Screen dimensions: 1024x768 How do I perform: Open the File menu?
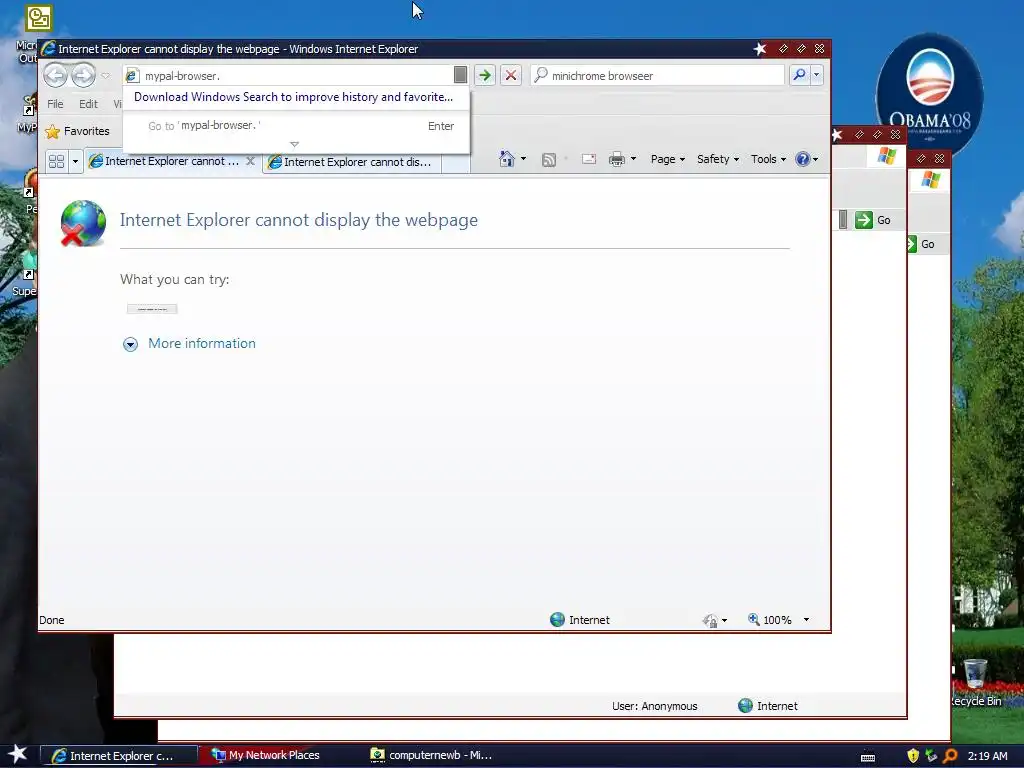tap(56, 104)
